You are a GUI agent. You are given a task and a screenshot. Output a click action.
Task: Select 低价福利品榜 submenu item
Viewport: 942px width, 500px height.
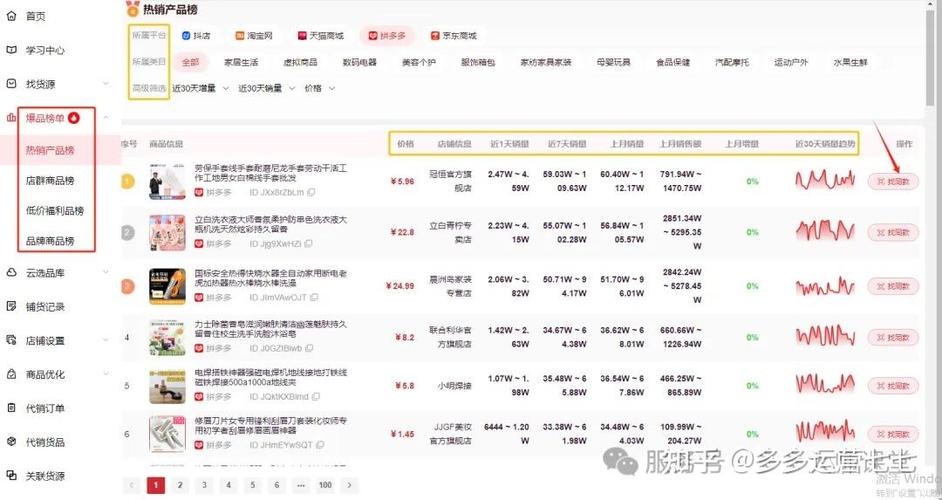tap(55, 210)
